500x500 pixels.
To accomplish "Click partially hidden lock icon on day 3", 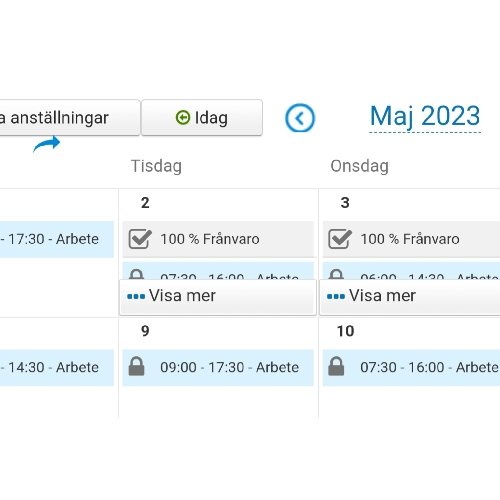I will (x=336, y=274).
